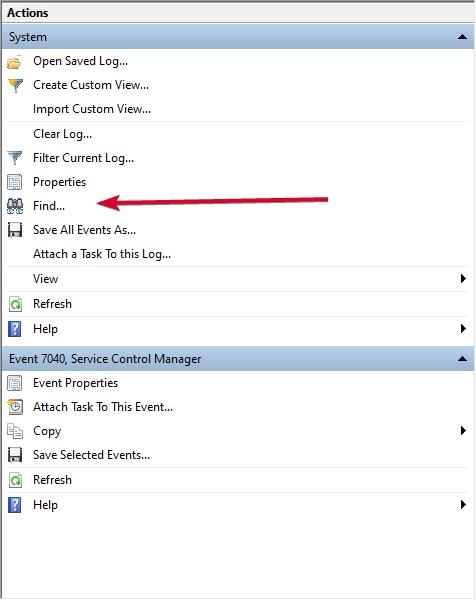Click the Filter Current Log funnel icon

point(15,158)
